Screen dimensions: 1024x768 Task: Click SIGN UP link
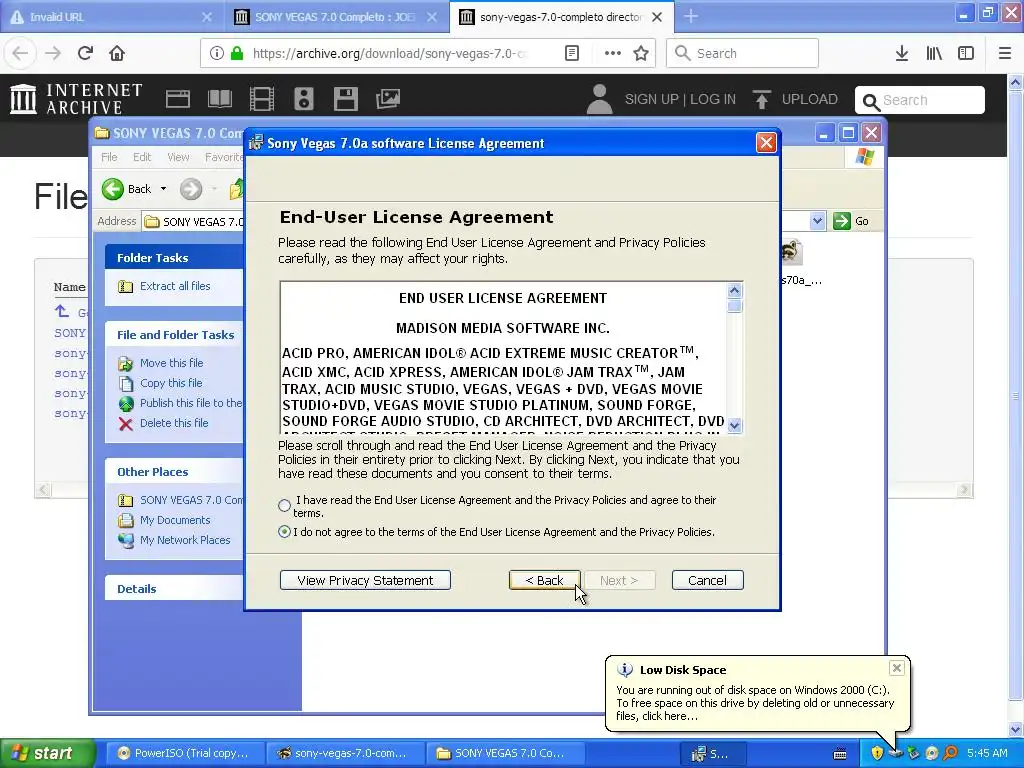click(x=651, y=99)
